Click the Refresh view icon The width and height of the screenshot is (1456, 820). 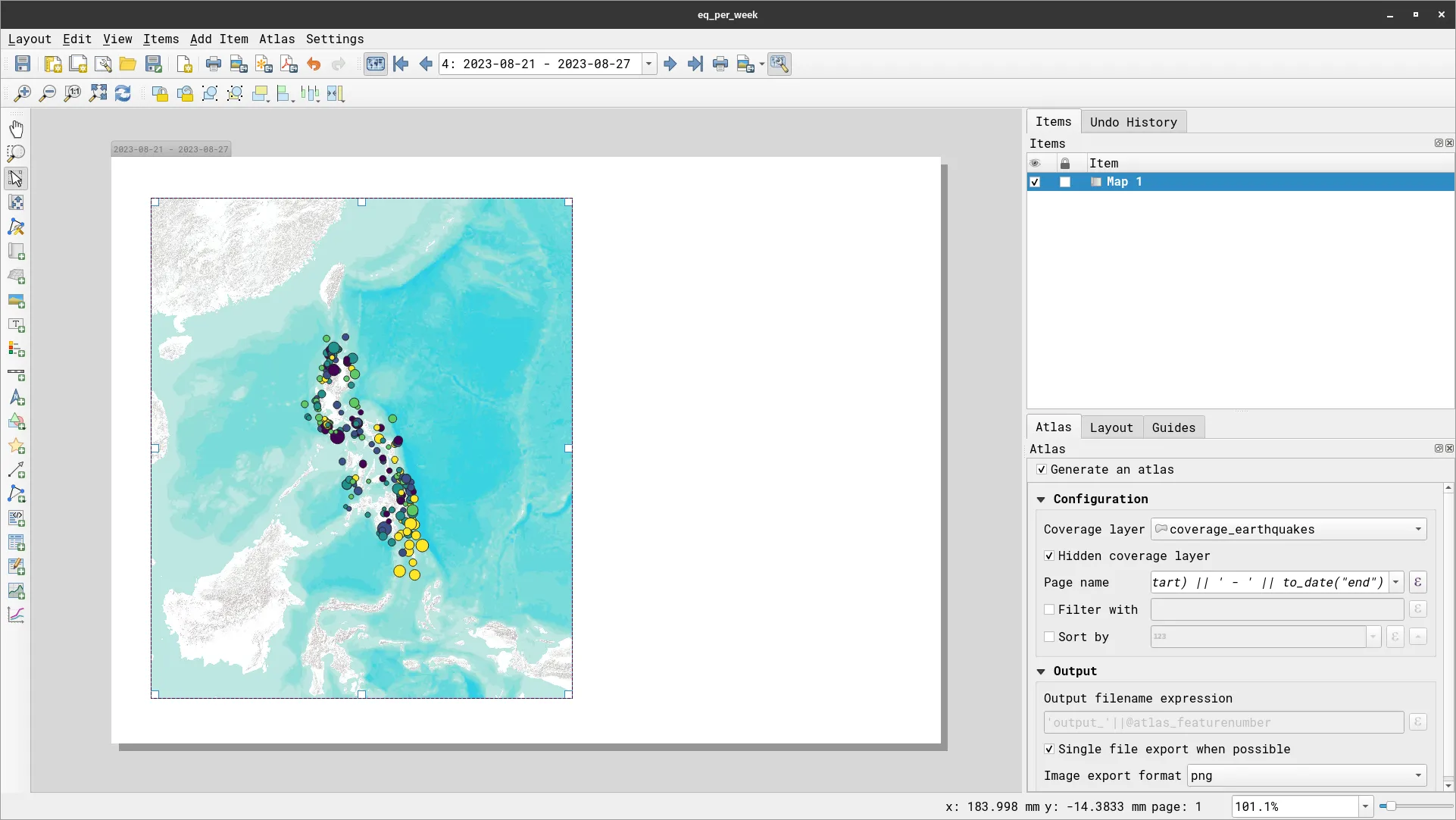(x=123, y=93)
